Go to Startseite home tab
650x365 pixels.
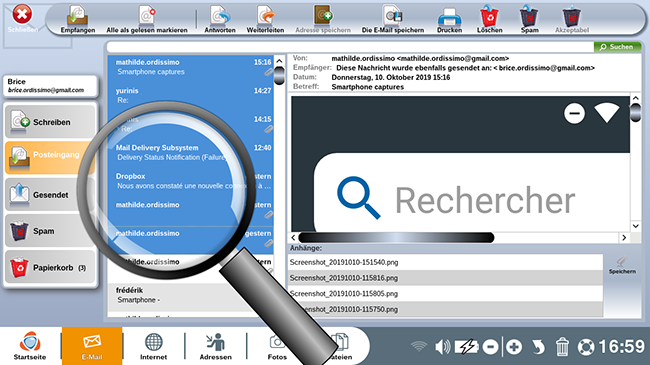click(x=30, y=346)
